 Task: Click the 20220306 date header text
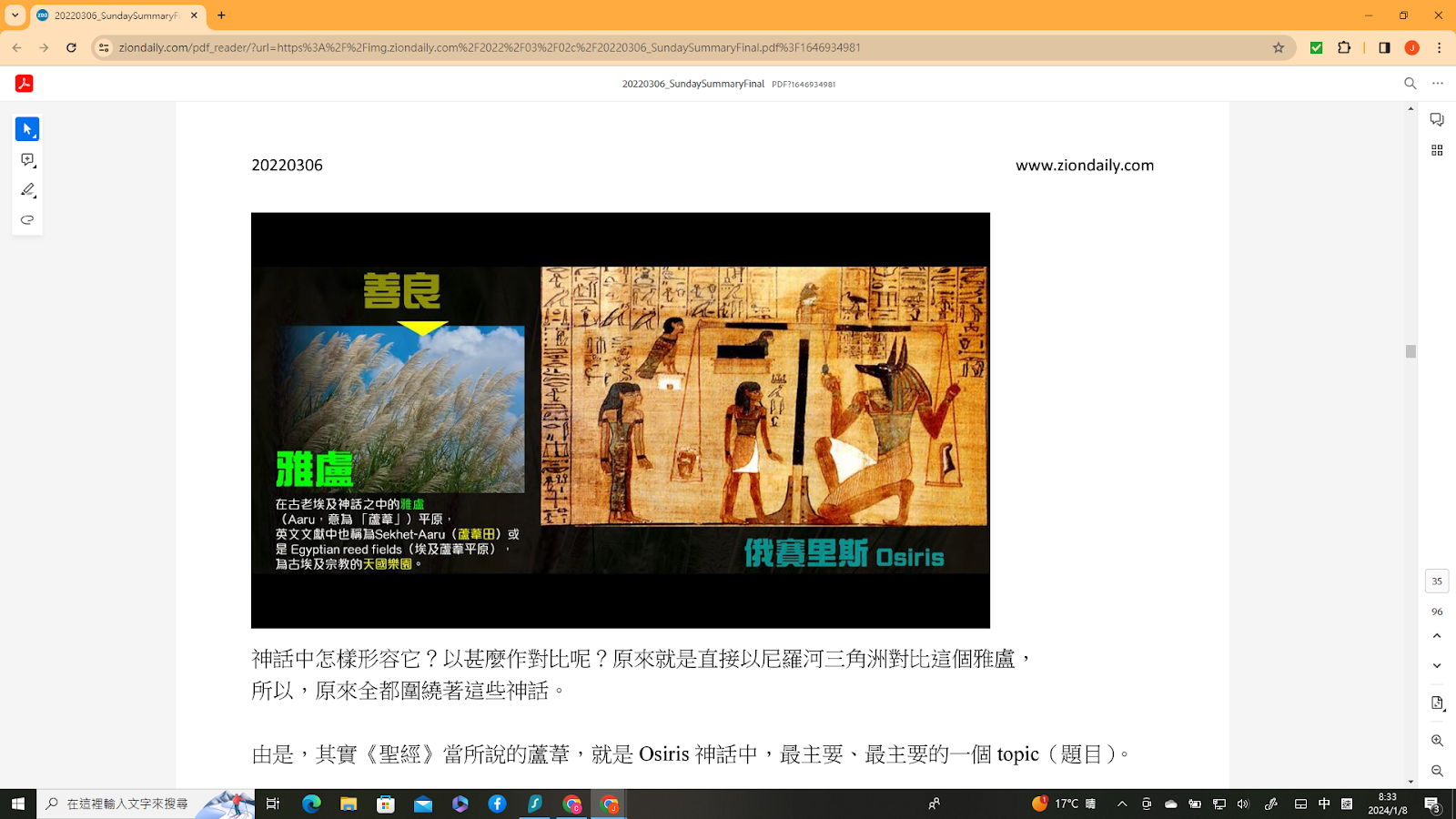pos(287,165)
